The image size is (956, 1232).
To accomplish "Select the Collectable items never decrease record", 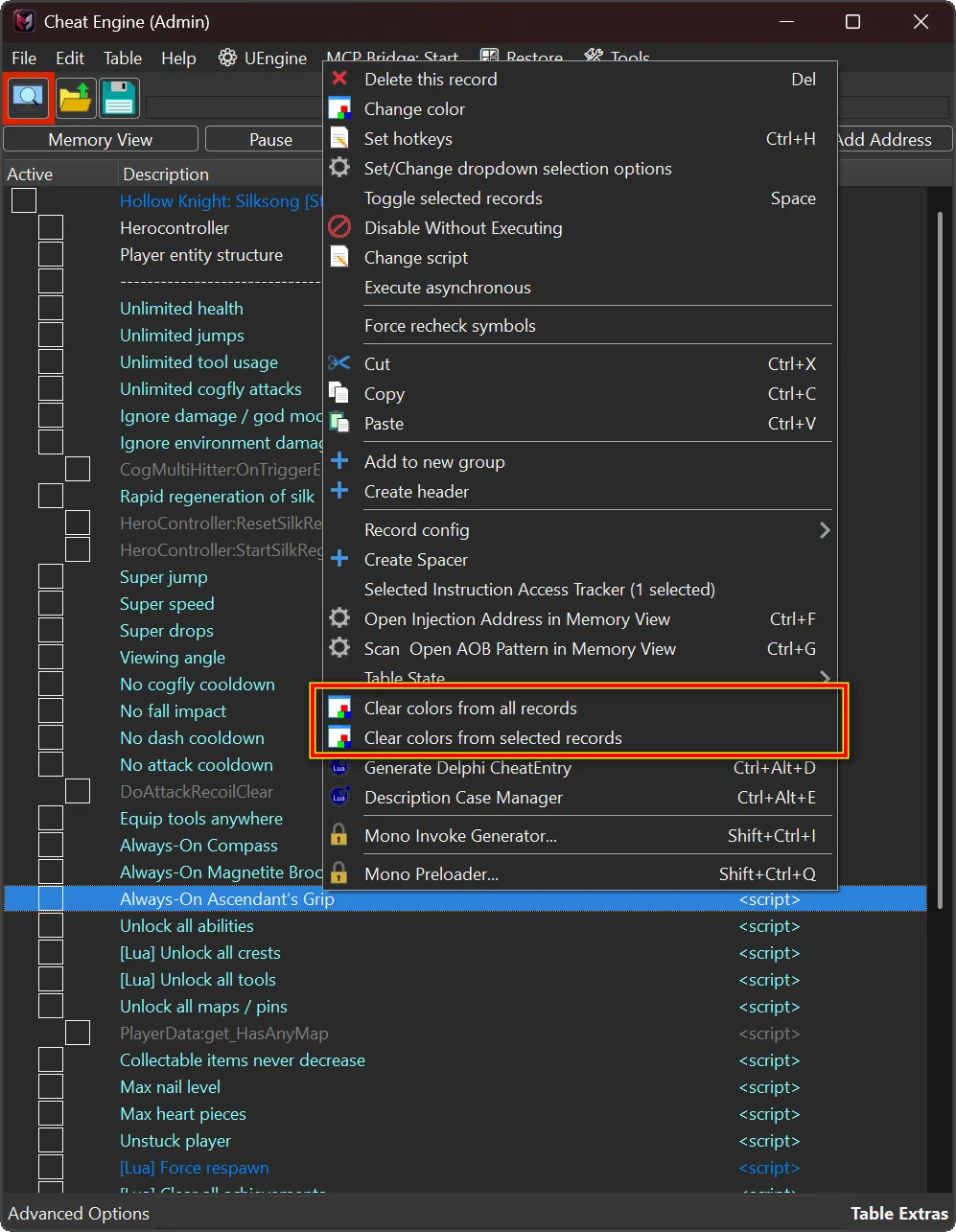I will pos(243,1059).
